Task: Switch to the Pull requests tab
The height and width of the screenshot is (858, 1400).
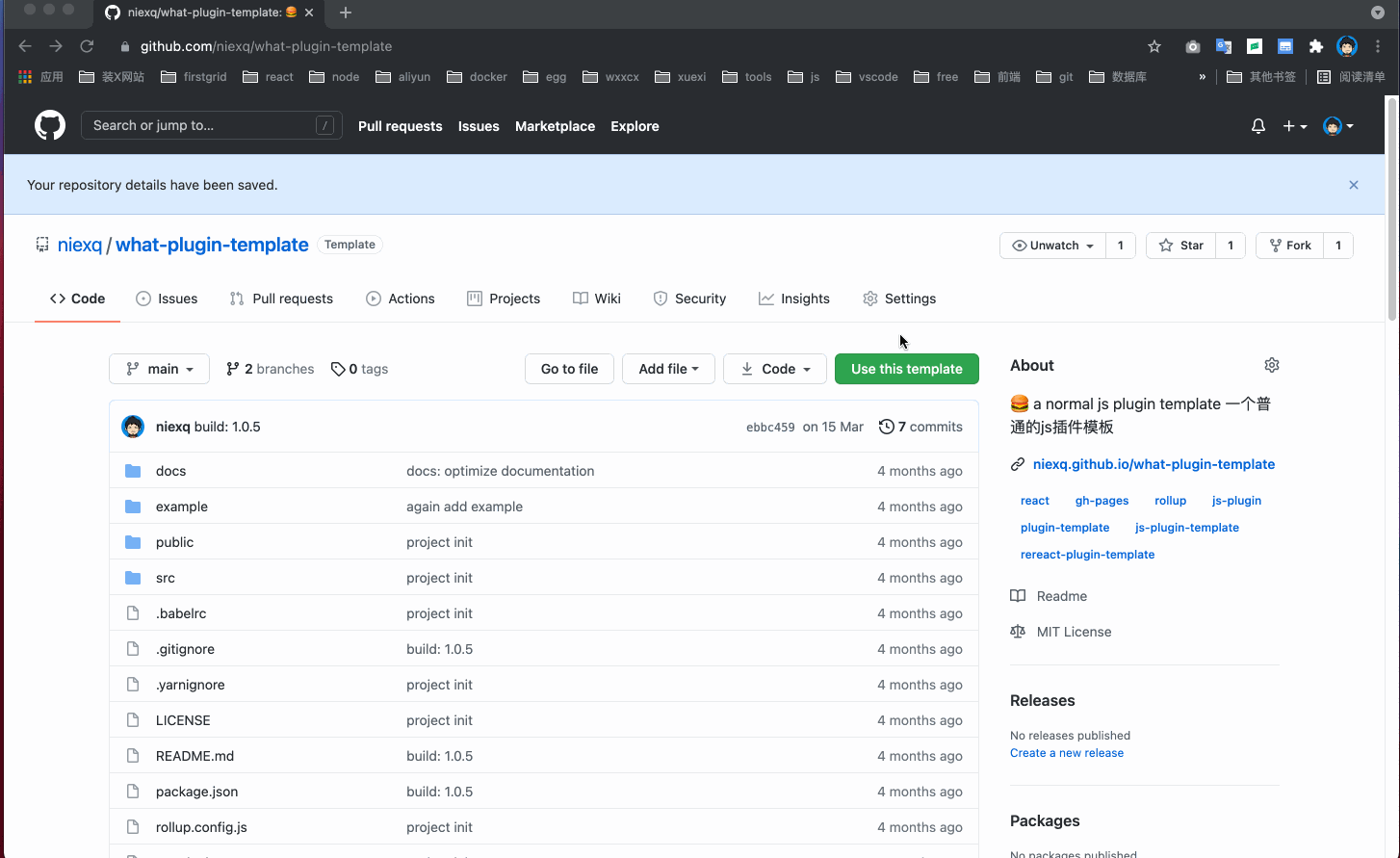Action: [281, 299]
